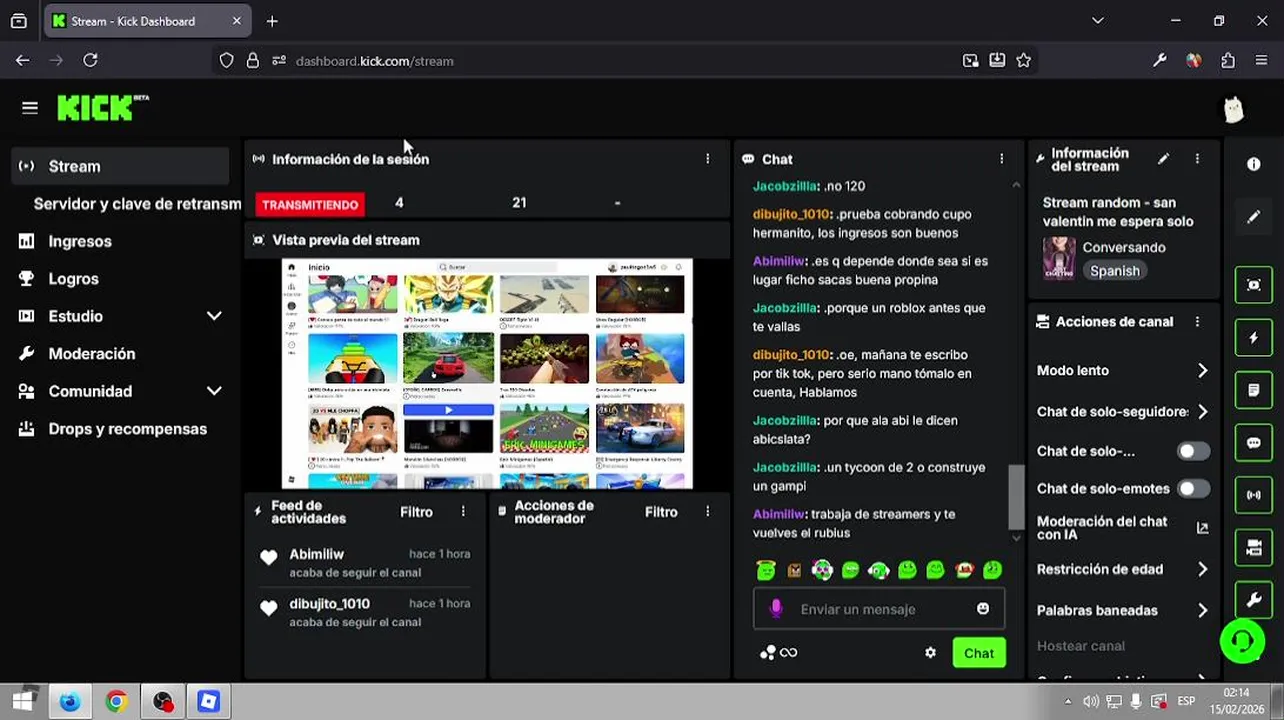Open the hamburger menu beside the Kick logo

[x=30, y=108]
